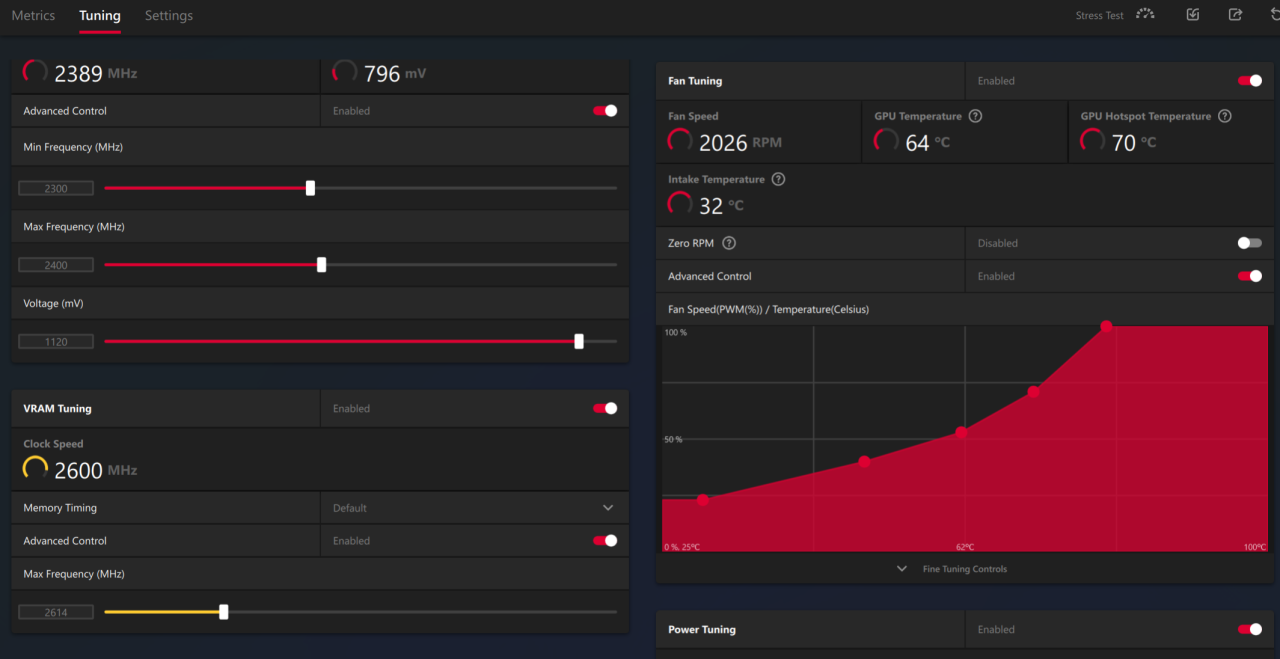Click the Stress Test label
The image size is (1280, 659).
point(1099,16)
